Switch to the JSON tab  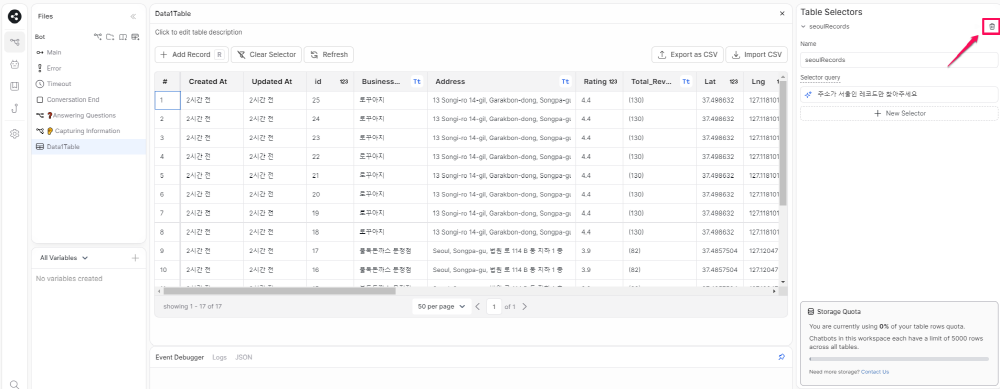(x=244, y=357)
